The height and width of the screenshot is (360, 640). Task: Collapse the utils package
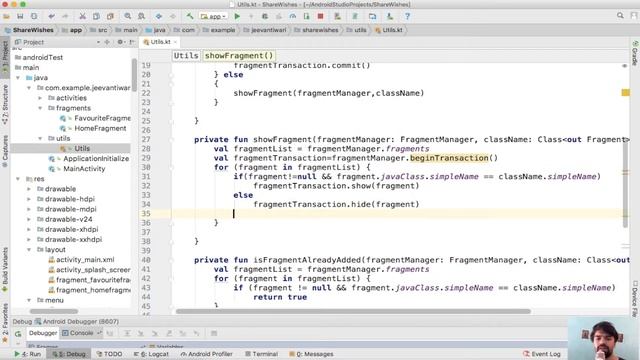(x=40, y=138)
